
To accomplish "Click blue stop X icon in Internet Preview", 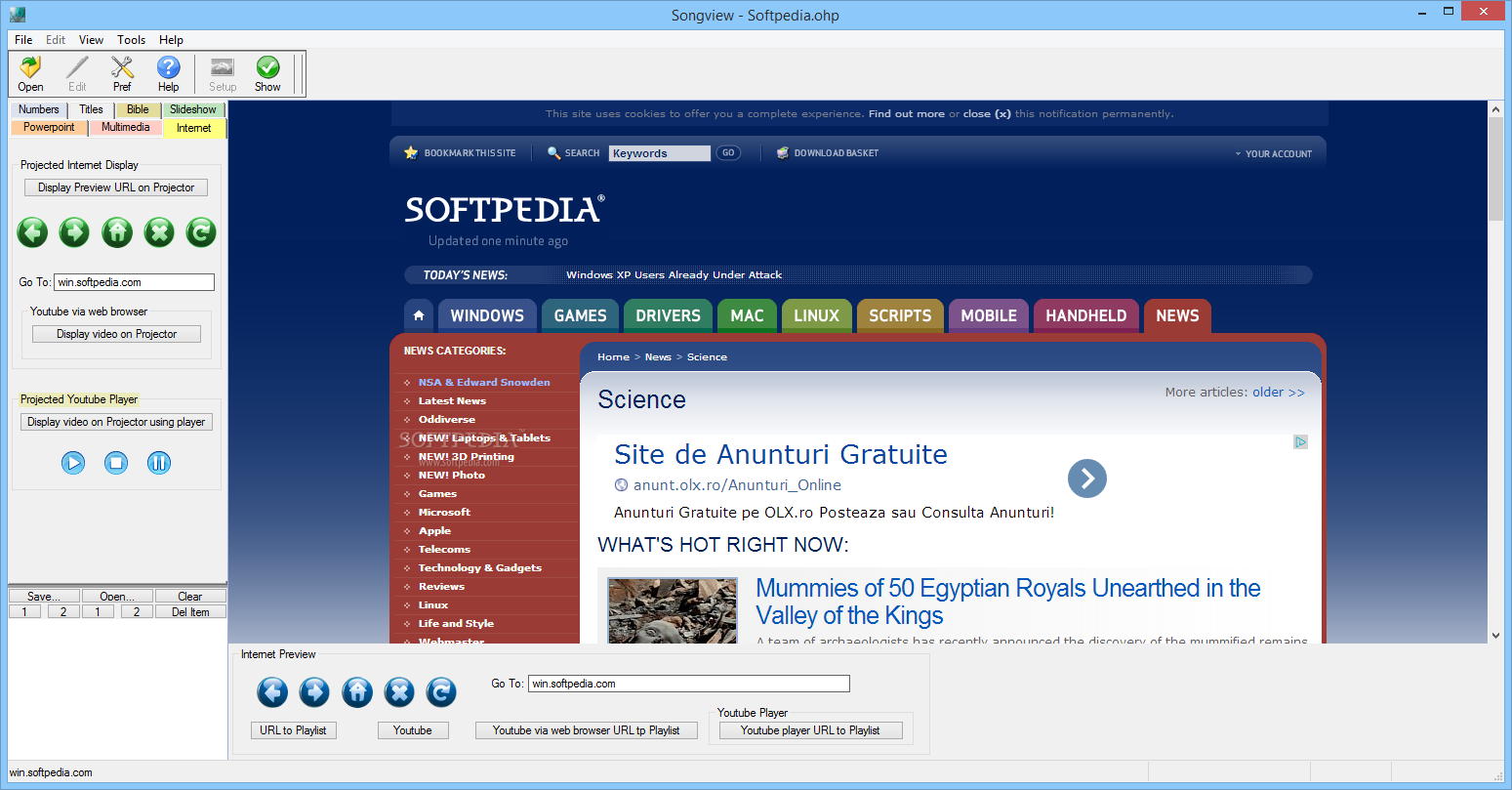I will (x=399, y=692).
